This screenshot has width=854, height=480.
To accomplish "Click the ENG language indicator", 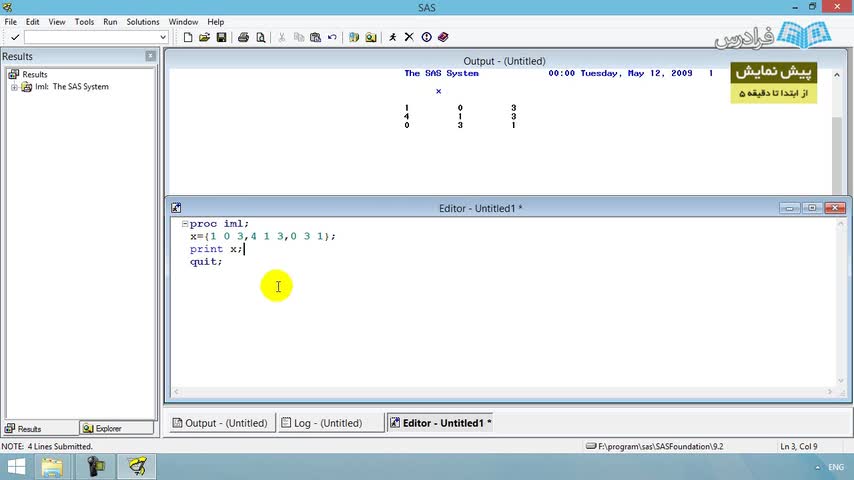I will coord(836,467).
